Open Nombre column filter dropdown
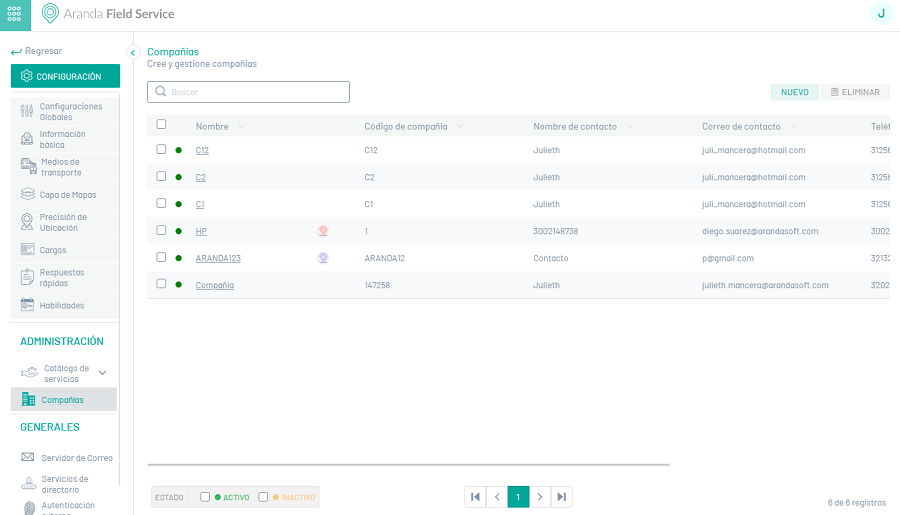Screen dimensions: 900x515 242,127
